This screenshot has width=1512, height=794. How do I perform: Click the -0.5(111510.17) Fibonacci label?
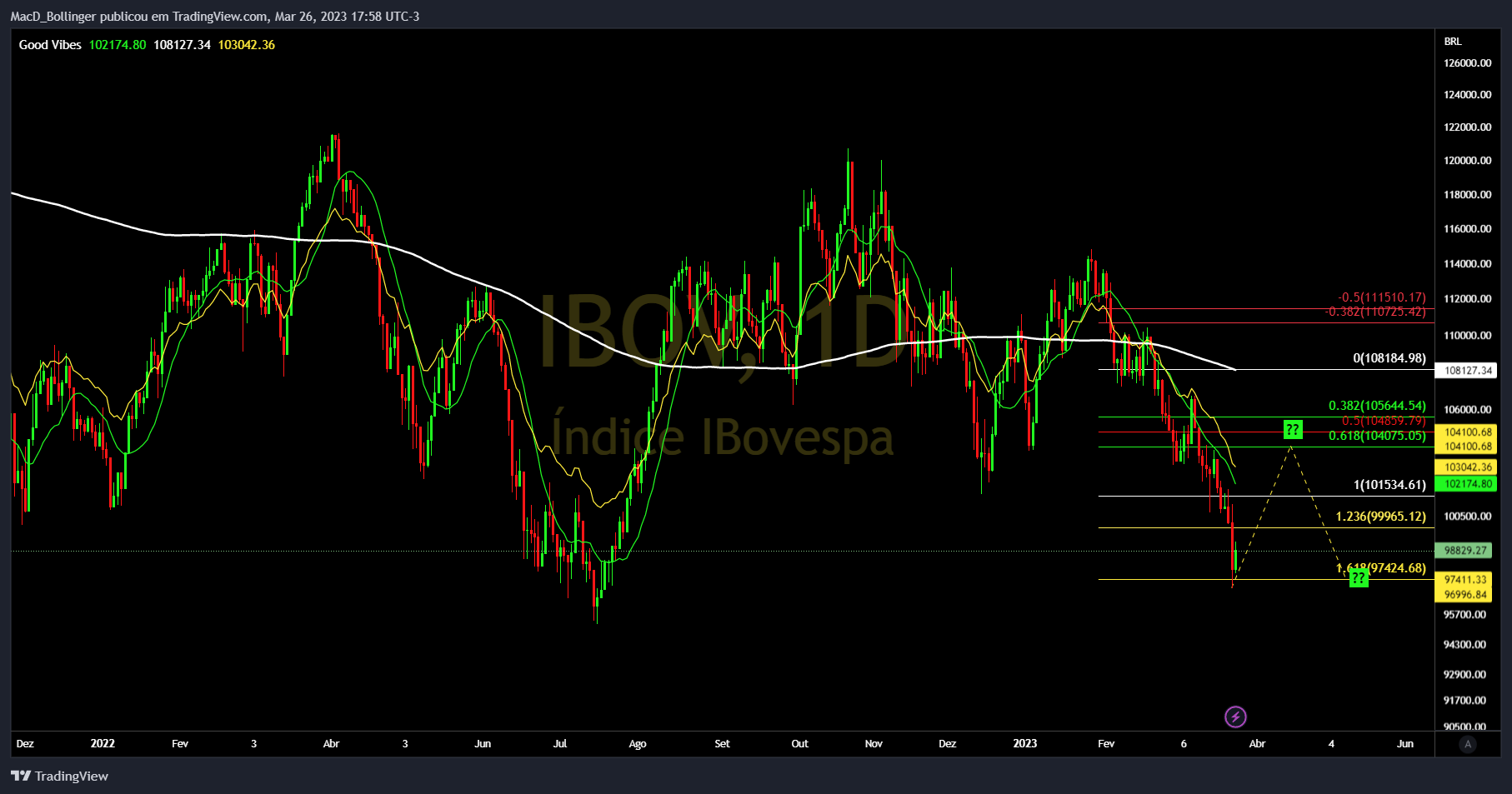(x=1382, y=297)
